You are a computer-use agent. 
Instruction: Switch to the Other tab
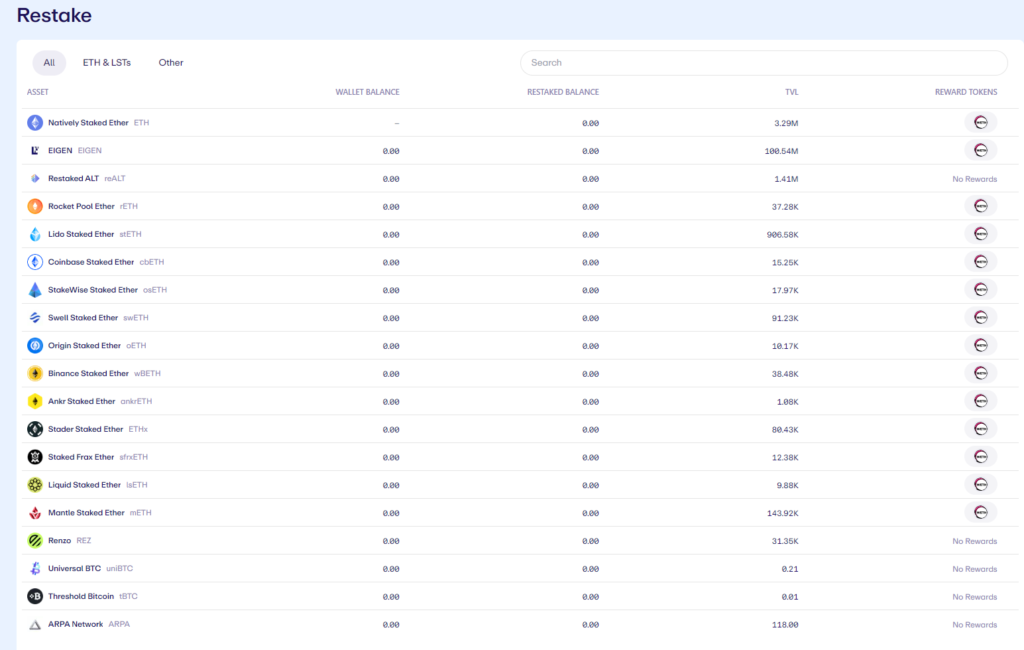point(170,63)
